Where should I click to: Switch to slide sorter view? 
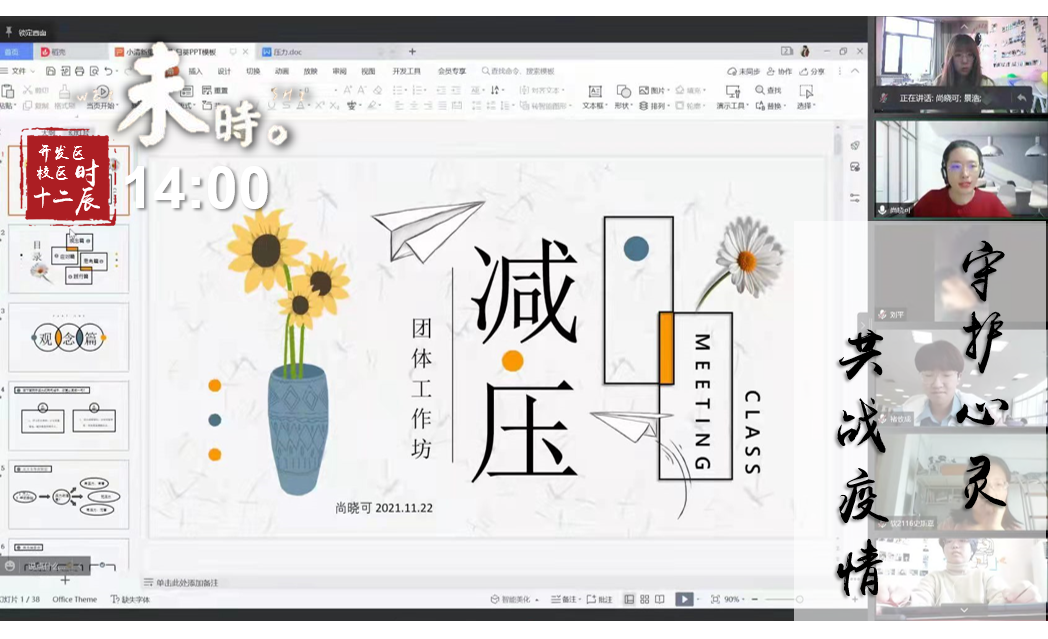(645, 599)
